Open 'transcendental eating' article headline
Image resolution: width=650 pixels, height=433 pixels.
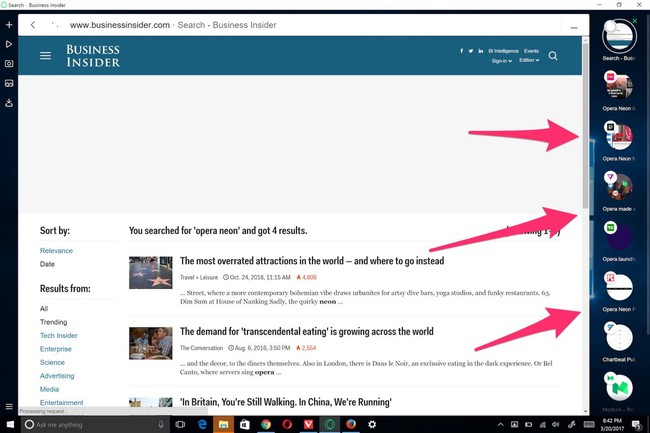[x=307, y=331]
